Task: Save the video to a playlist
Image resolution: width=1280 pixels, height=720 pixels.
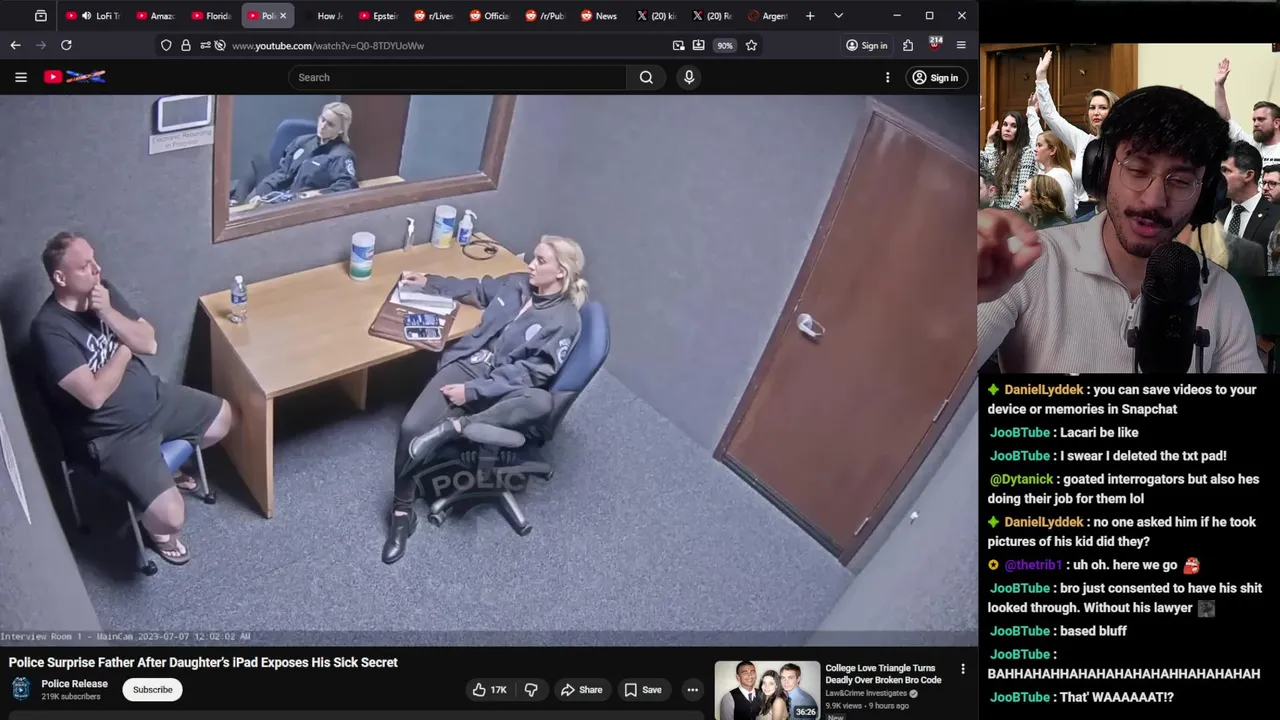Action: [643, 689]
